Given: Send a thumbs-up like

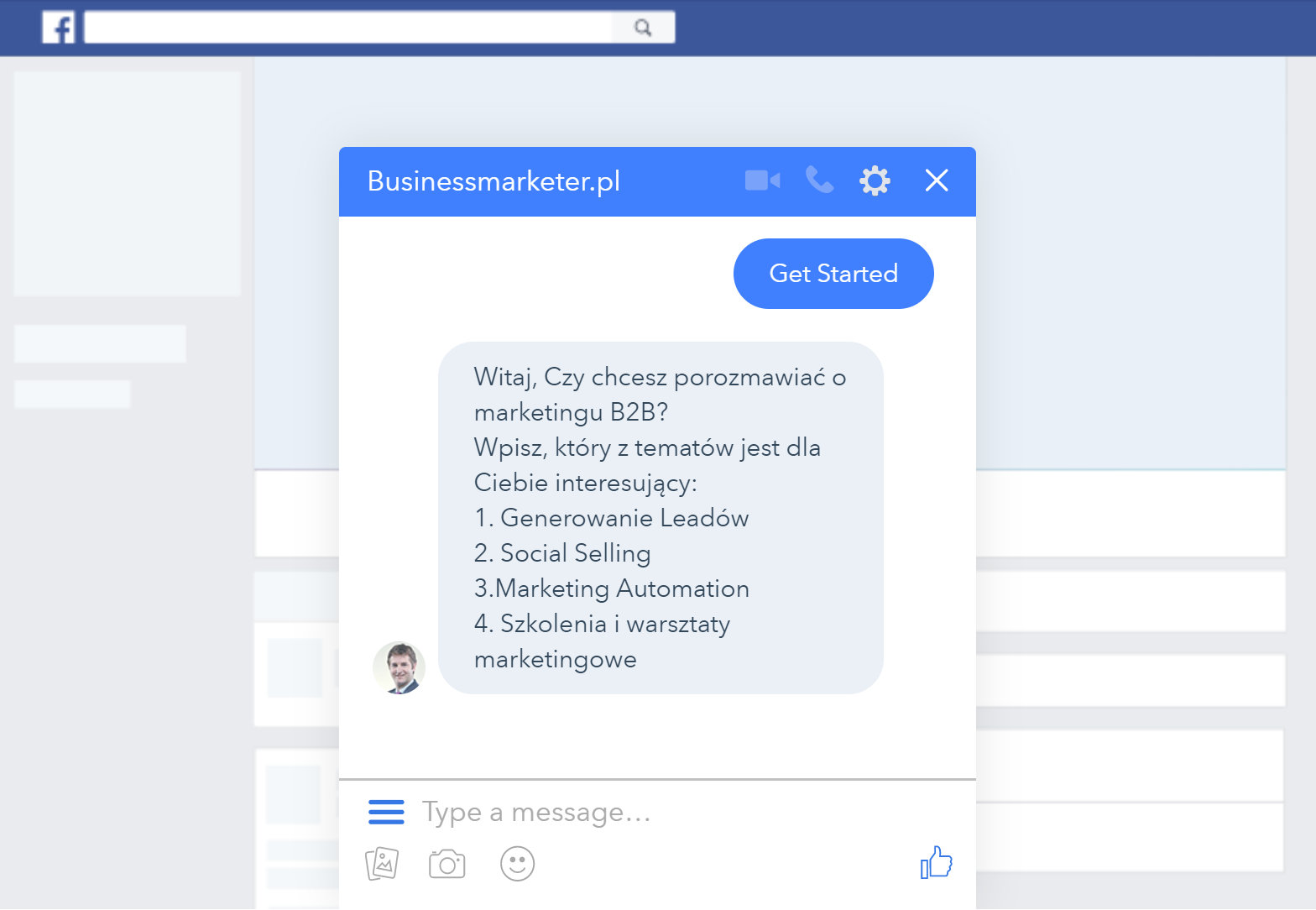Looking at the screenshot, I should pyautogui.click(x=937, y=862).
